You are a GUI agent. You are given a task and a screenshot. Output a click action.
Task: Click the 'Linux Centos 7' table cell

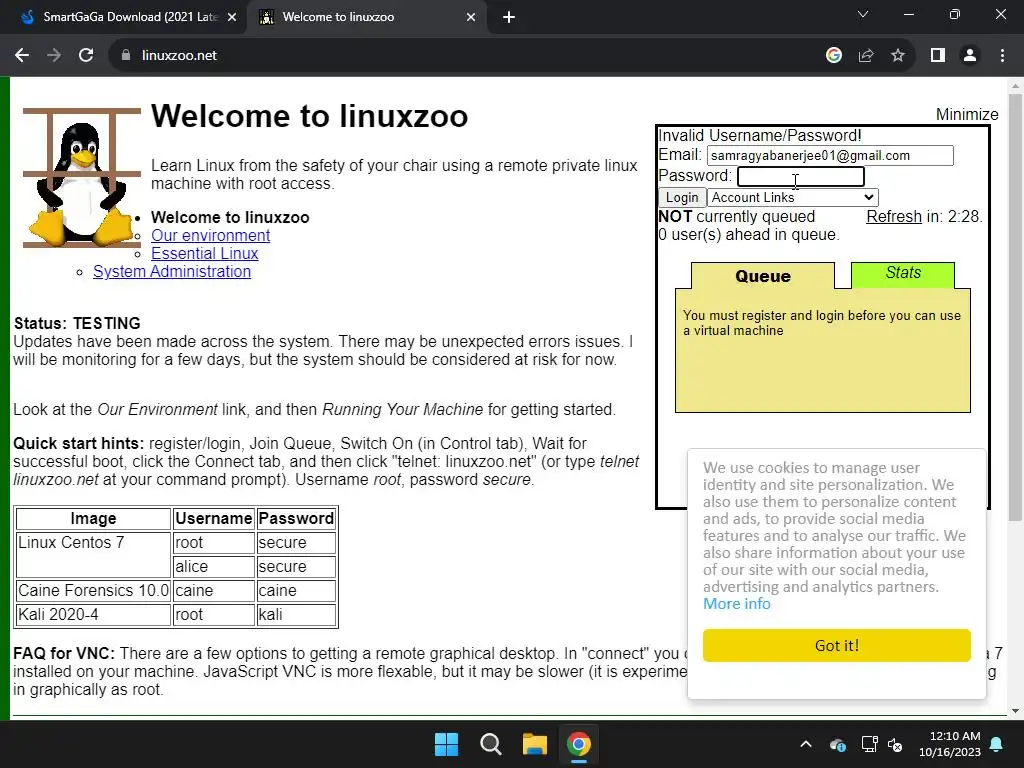(93, 554)
